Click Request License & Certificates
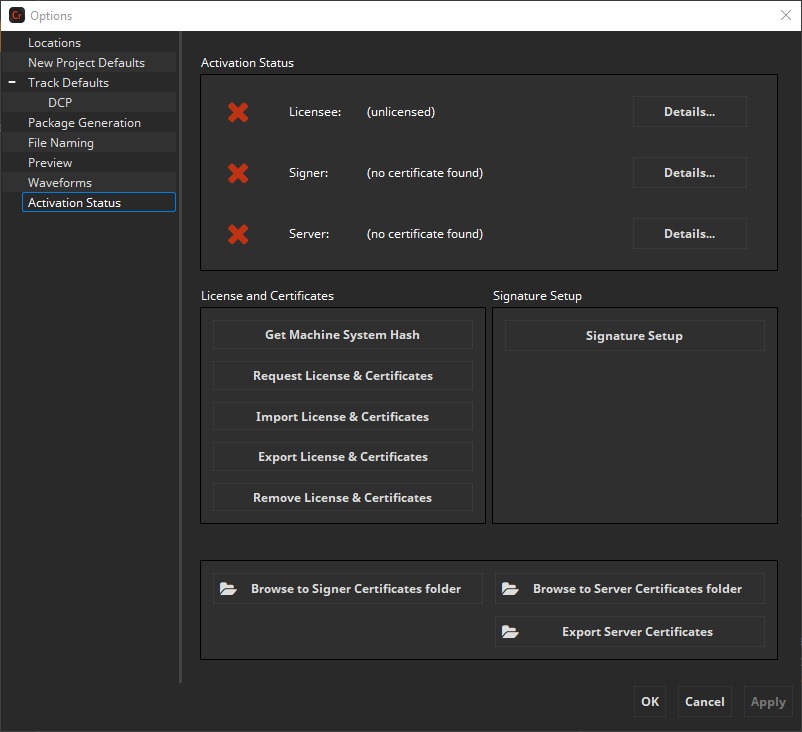Image resolution: width=802 pixels, height=732 pixels. tap(342, 376)
